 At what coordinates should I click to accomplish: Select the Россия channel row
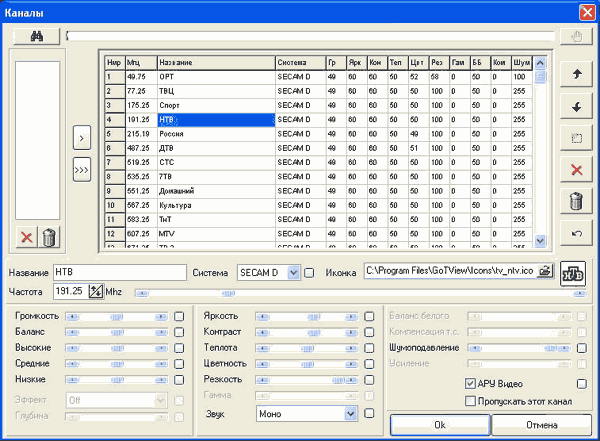[x=318, y=134]
